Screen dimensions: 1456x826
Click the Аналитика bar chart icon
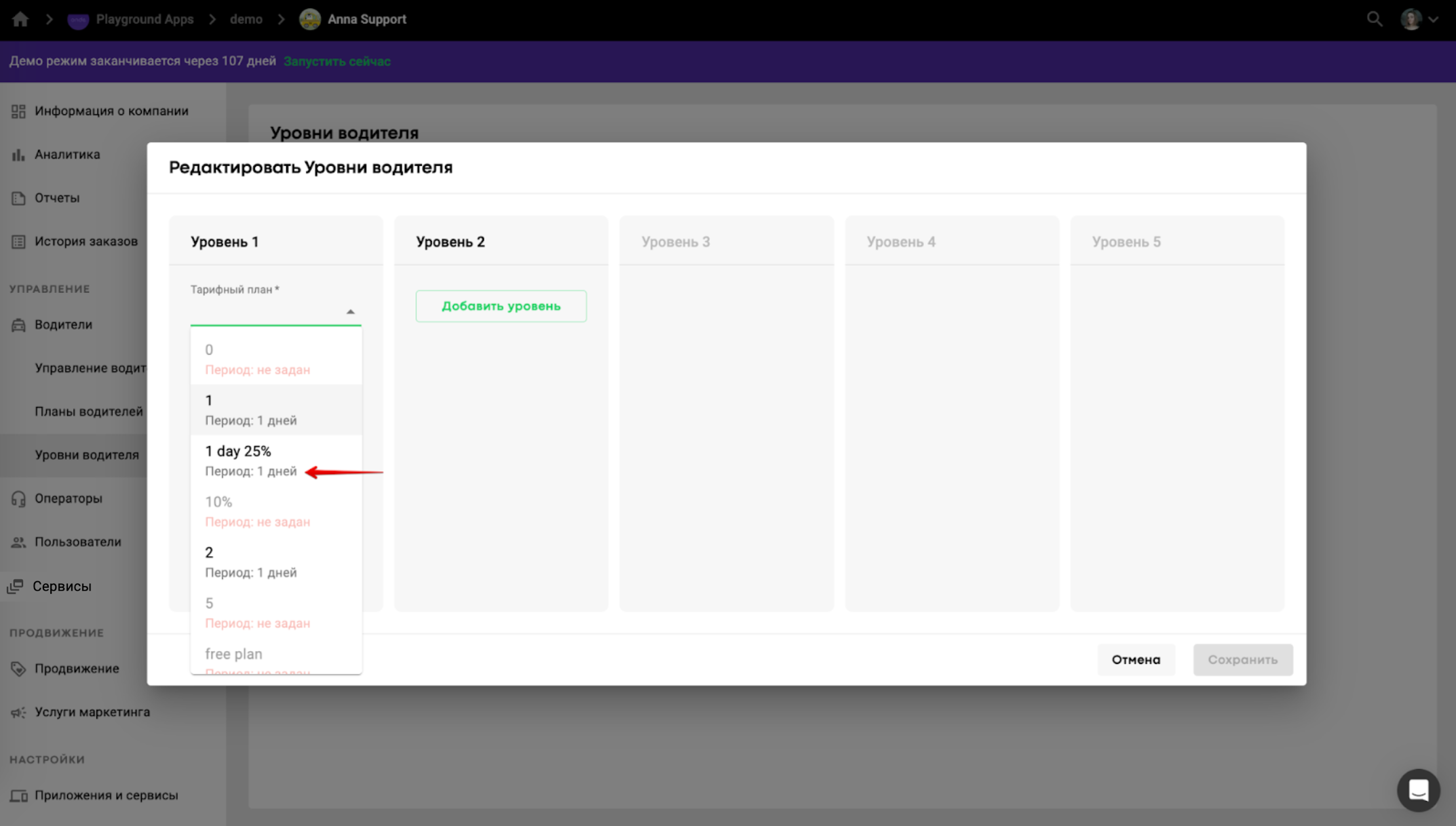[18, 155]
